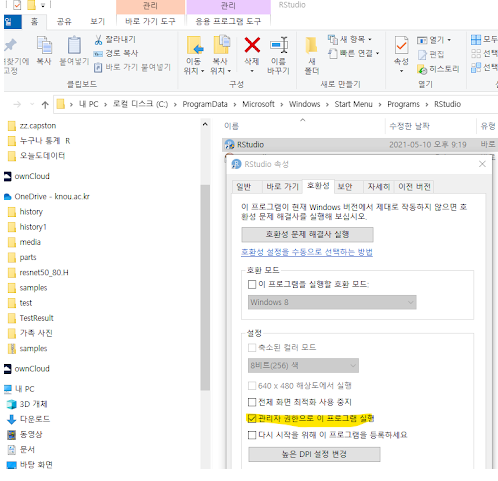498x481 pixels.
Task: Click the Paste (붙여넣기) clipboard icon
Action: point(74,45)
